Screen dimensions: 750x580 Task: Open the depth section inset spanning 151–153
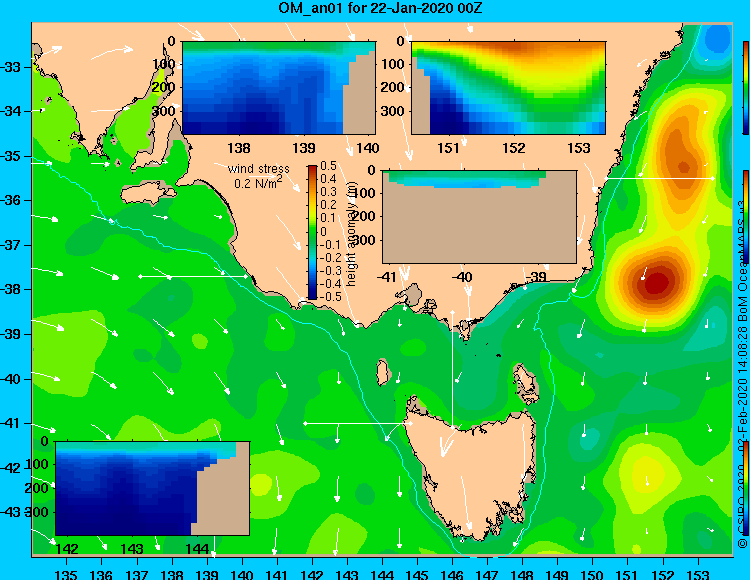coord(508,88)
